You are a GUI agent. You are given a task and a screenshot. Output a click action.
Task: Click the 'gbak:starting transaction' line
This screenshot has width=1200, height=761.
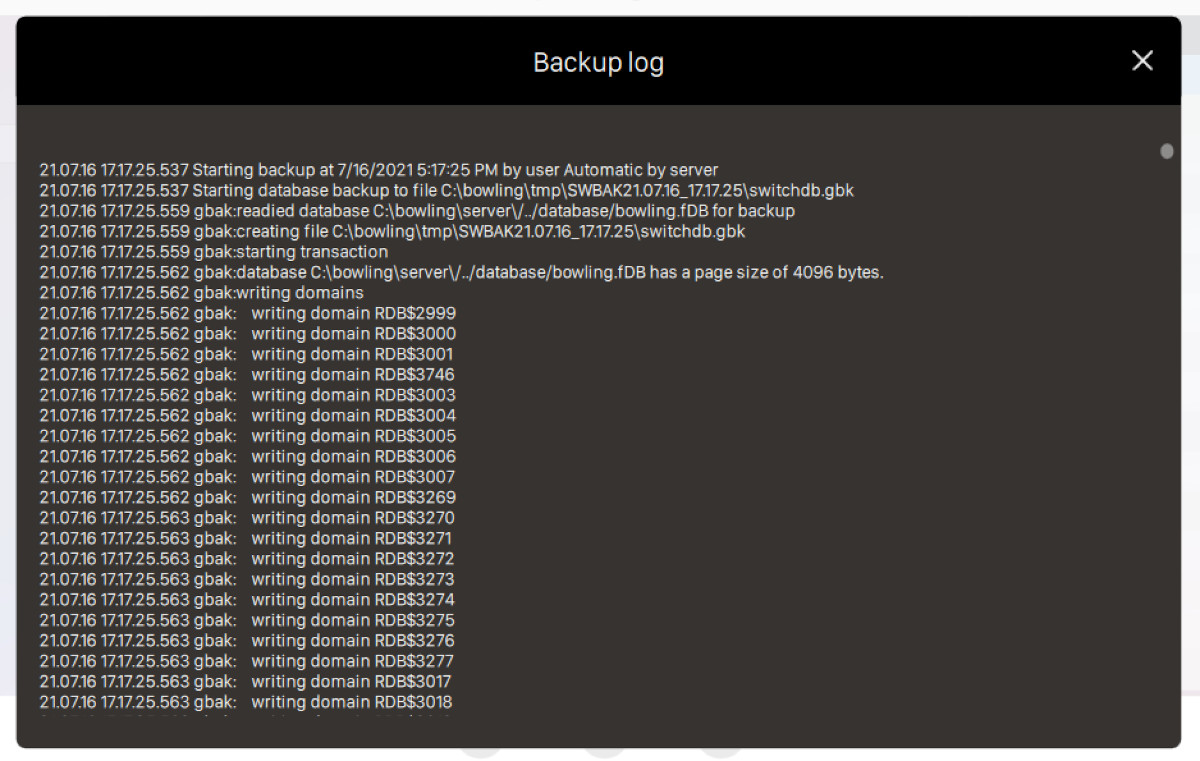[x=213, y=252]
